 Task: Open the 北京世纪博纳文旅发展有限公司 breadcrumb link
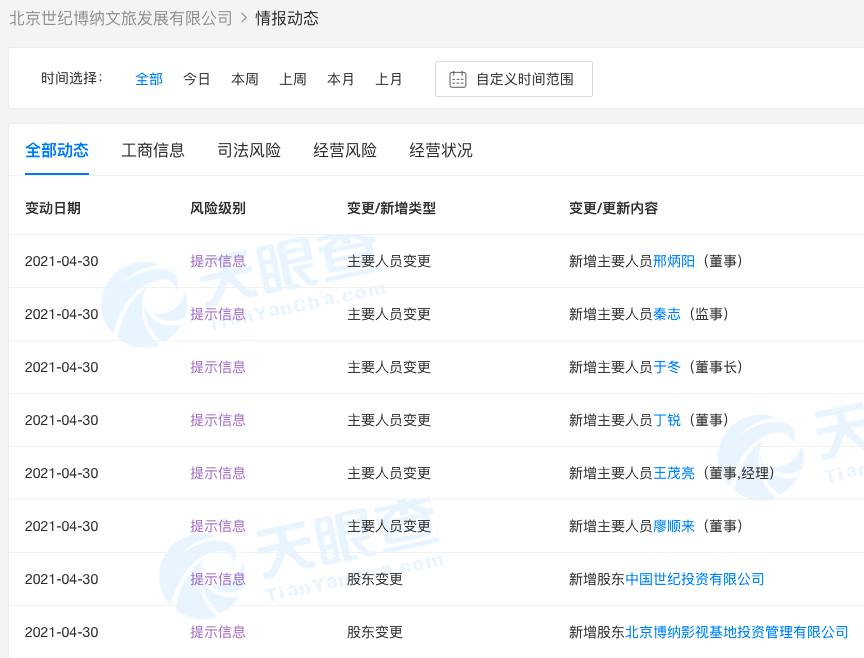coord(121,18)
